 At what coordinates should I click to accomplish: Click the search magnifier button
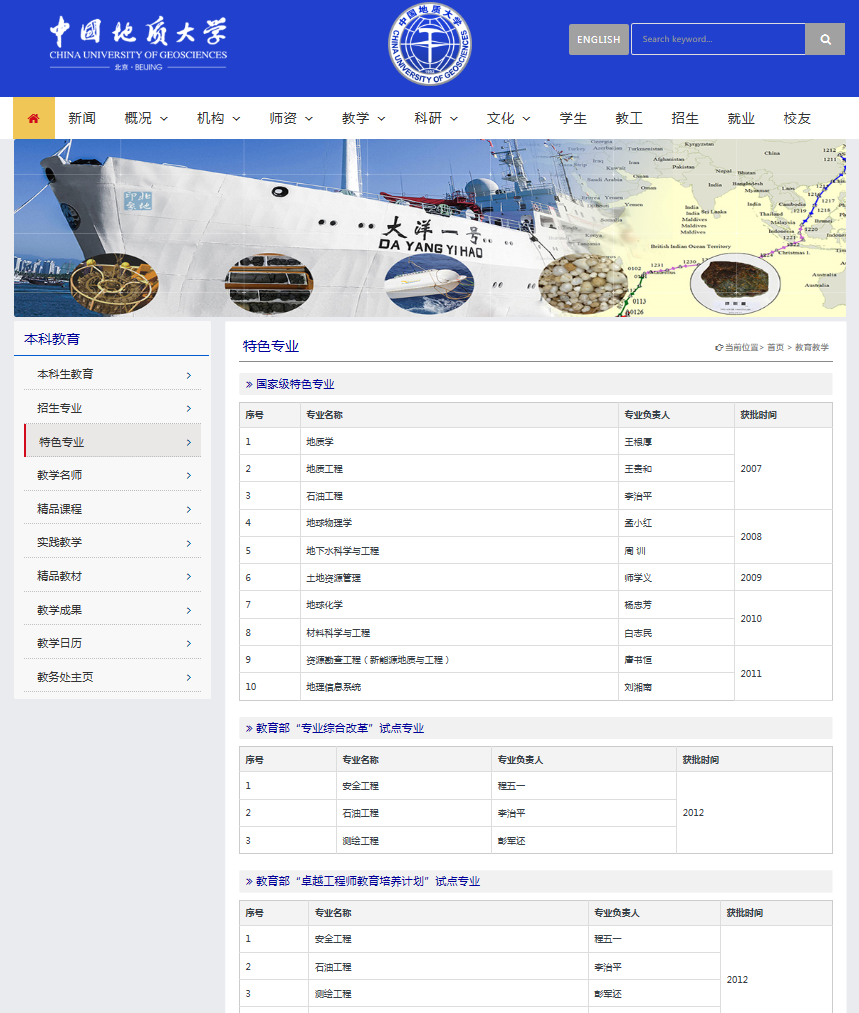[x=825, y=39]
